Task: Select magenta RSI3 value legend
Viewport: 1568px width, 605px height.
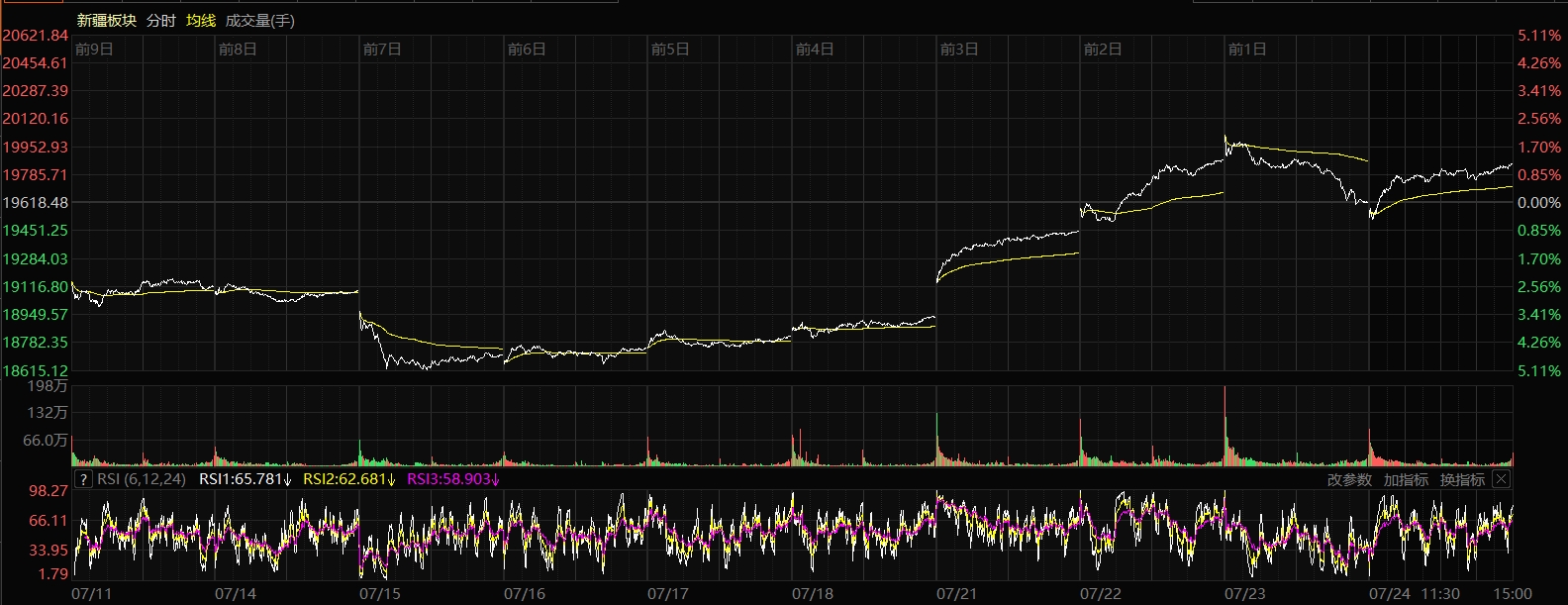Action: tap(452, 479)
